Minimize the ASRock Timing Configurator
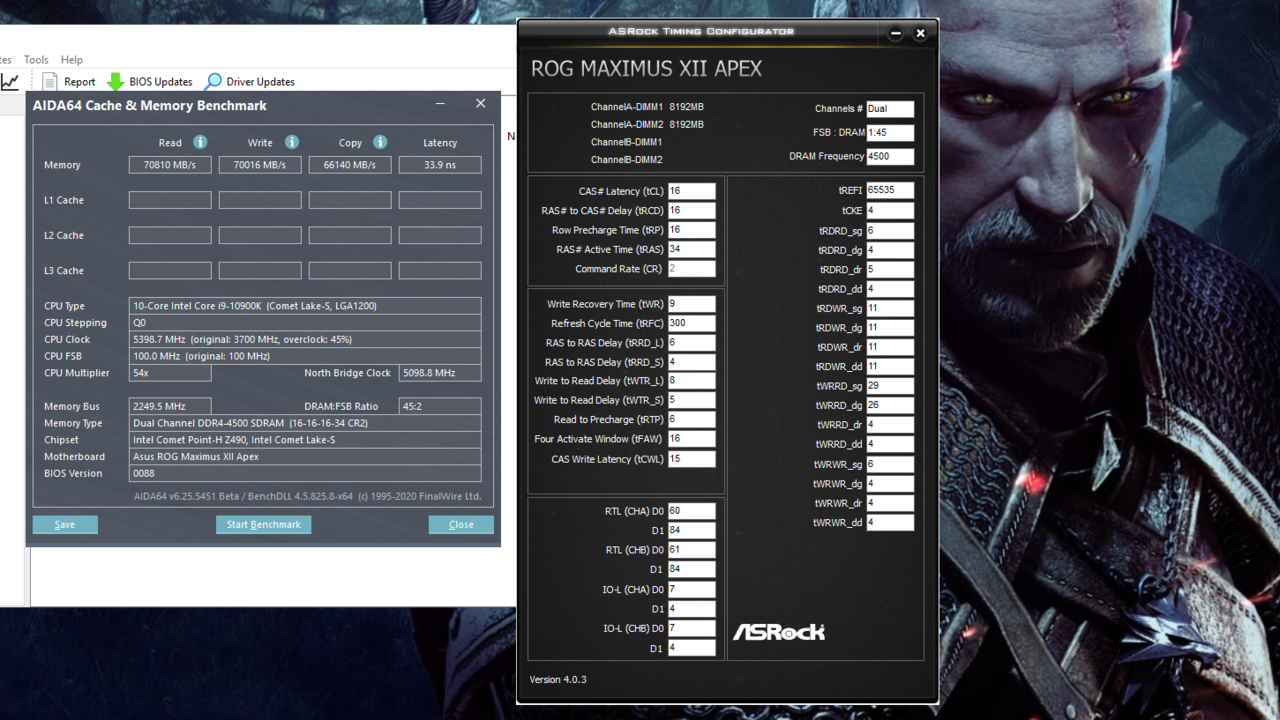Viewport: 1280px width, 720px height. pos(896,33)
